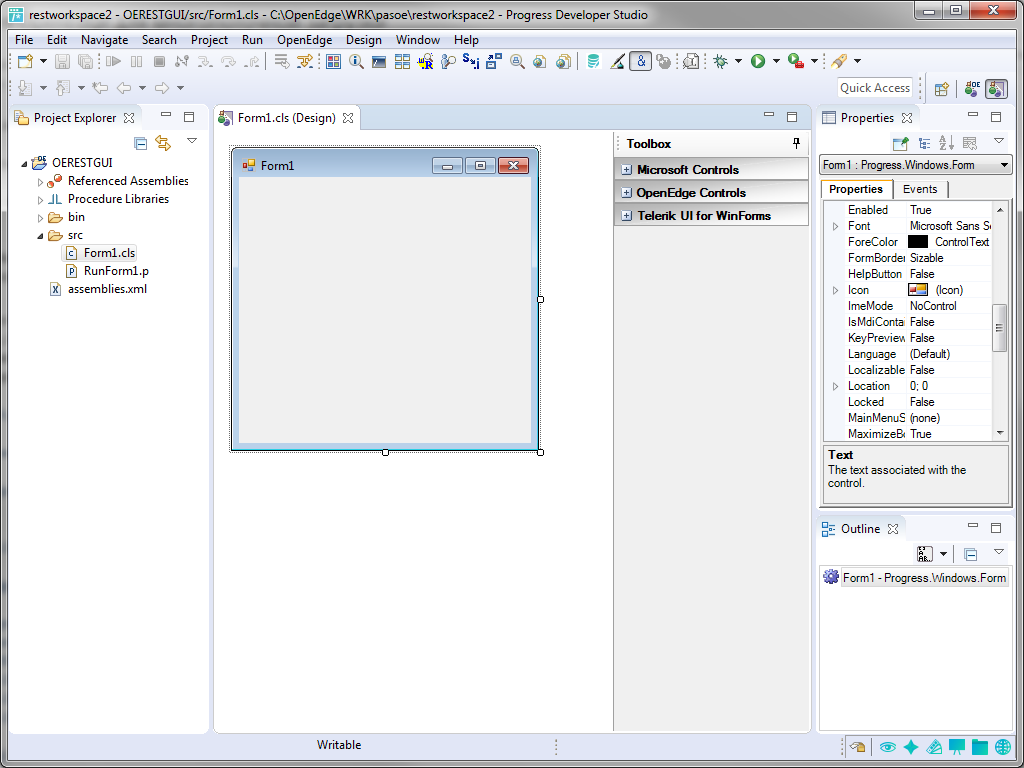
Task: Click the New wizard toolbar icon
Action: 25,61
